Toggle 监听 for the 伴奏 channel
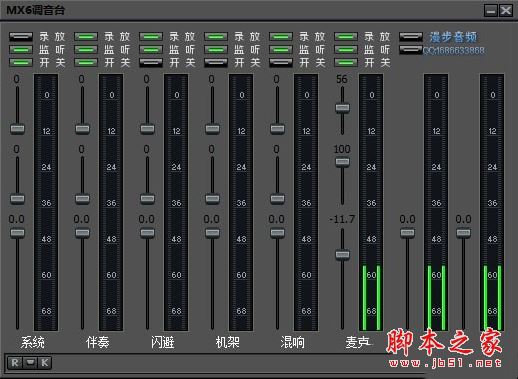The width and height of the screenshot is (518, 379). [x=86, y=50]
